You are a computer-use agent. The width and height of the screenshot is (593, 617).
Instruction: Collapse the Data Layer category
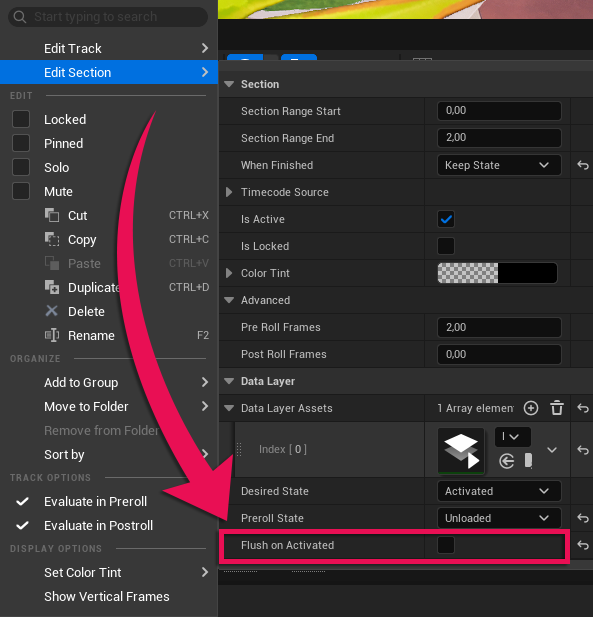229,381
